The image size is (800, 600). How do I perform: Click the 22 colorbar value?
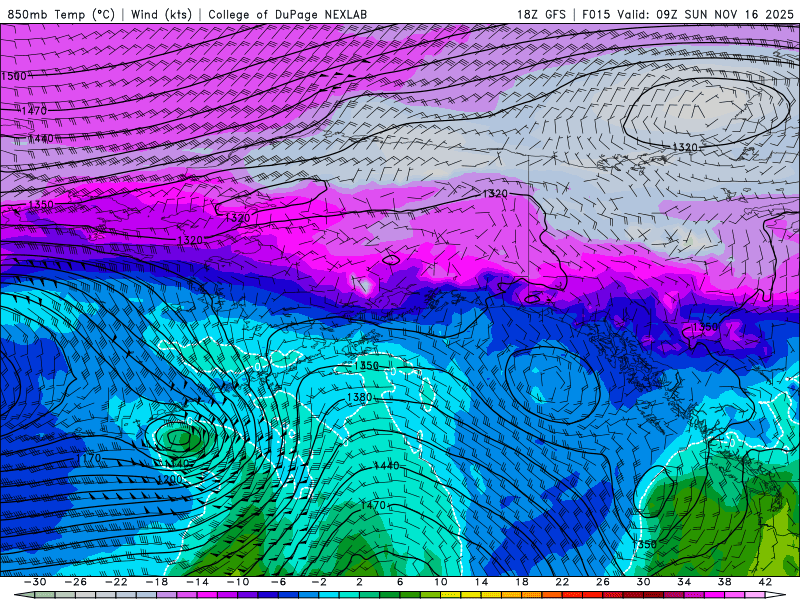[562, 582]
